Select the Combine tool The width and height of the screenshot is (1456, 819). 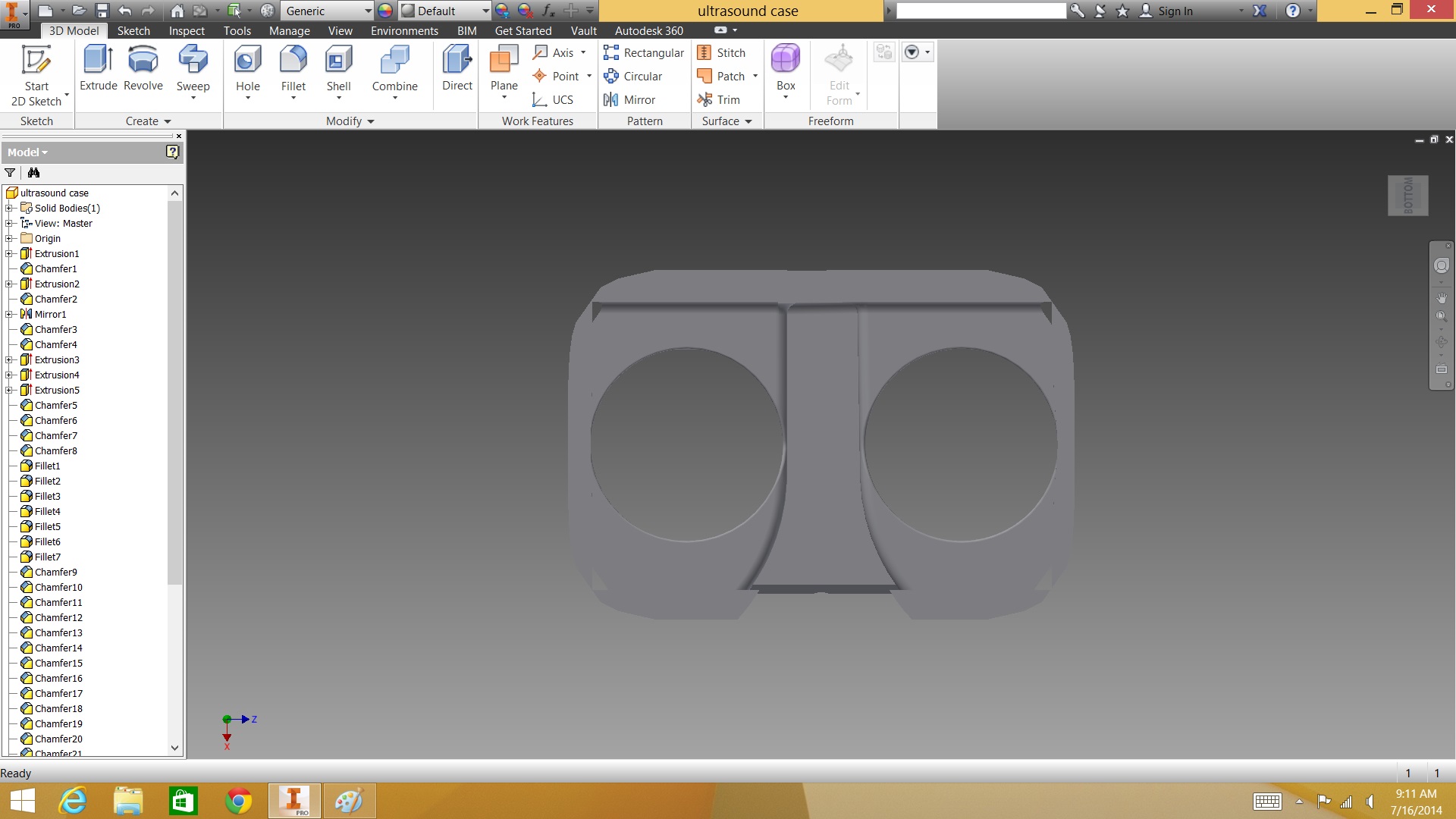coord(394,72)
